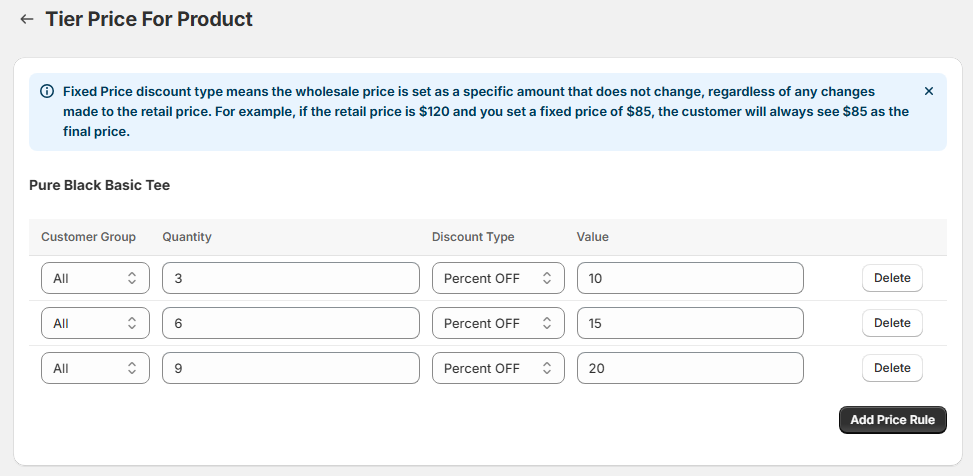Screen dimensions: 973x476
Task: Focus the Value field showing 15
Action: point(690,323)
